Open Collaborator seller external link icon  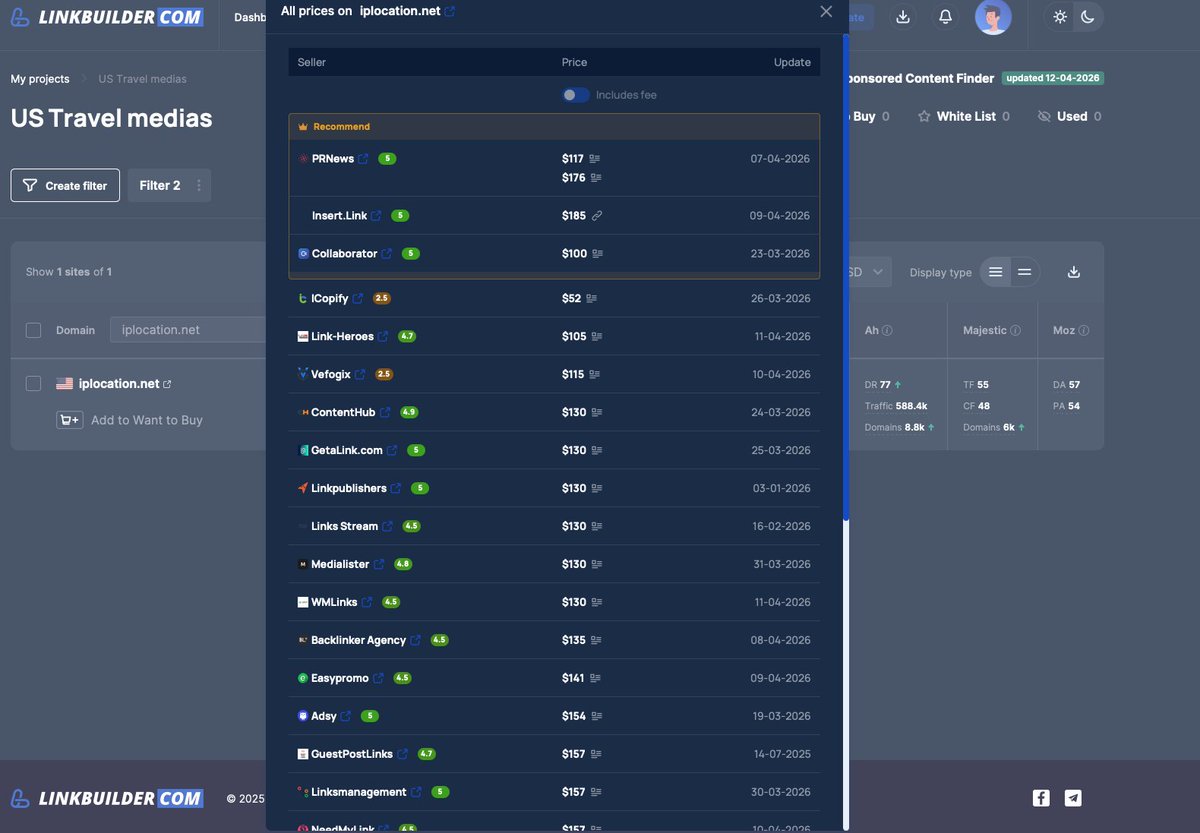pyautogui.click(x=386, y=254)
